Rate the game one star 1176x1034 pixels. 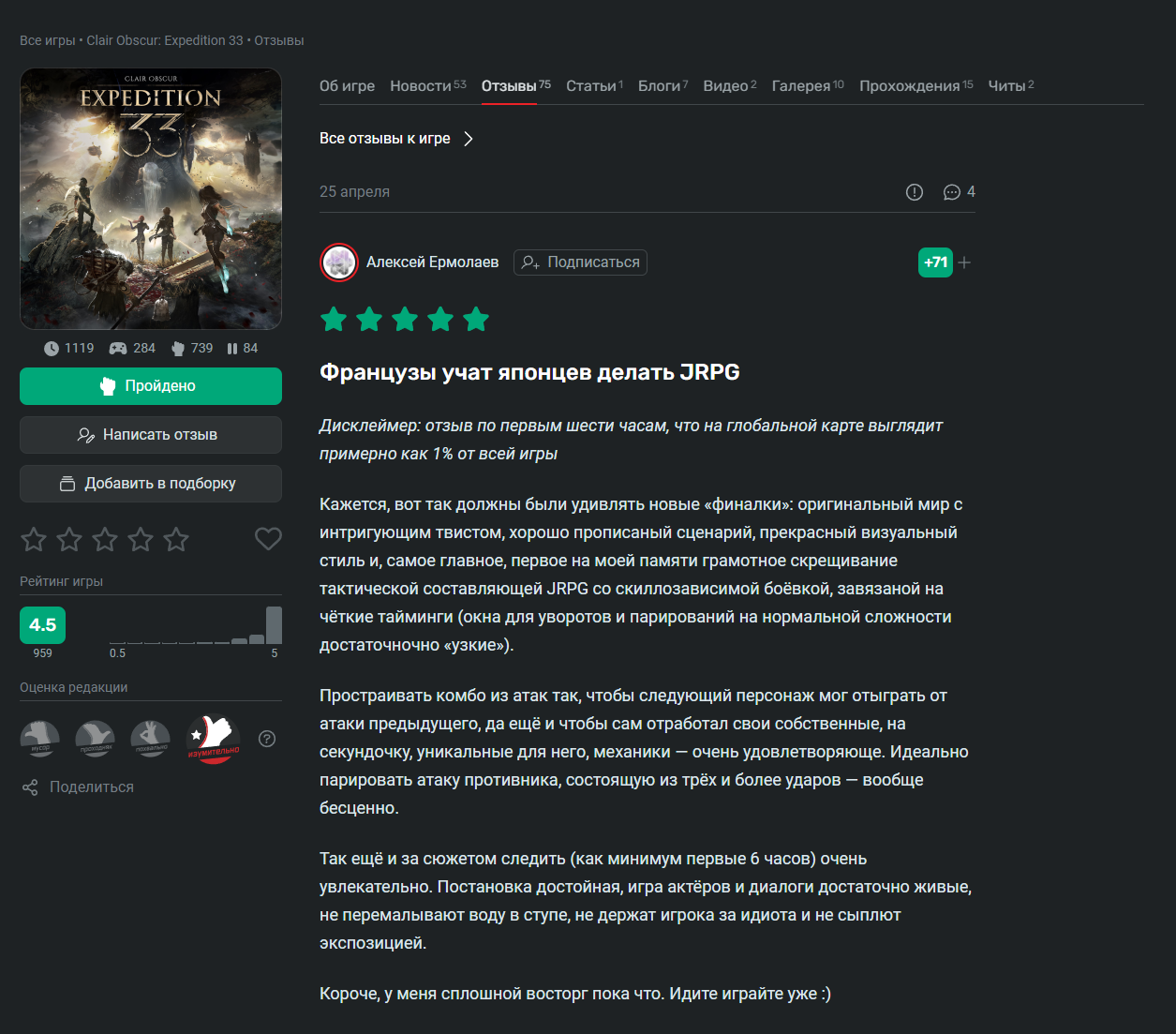tap(34, 539)
